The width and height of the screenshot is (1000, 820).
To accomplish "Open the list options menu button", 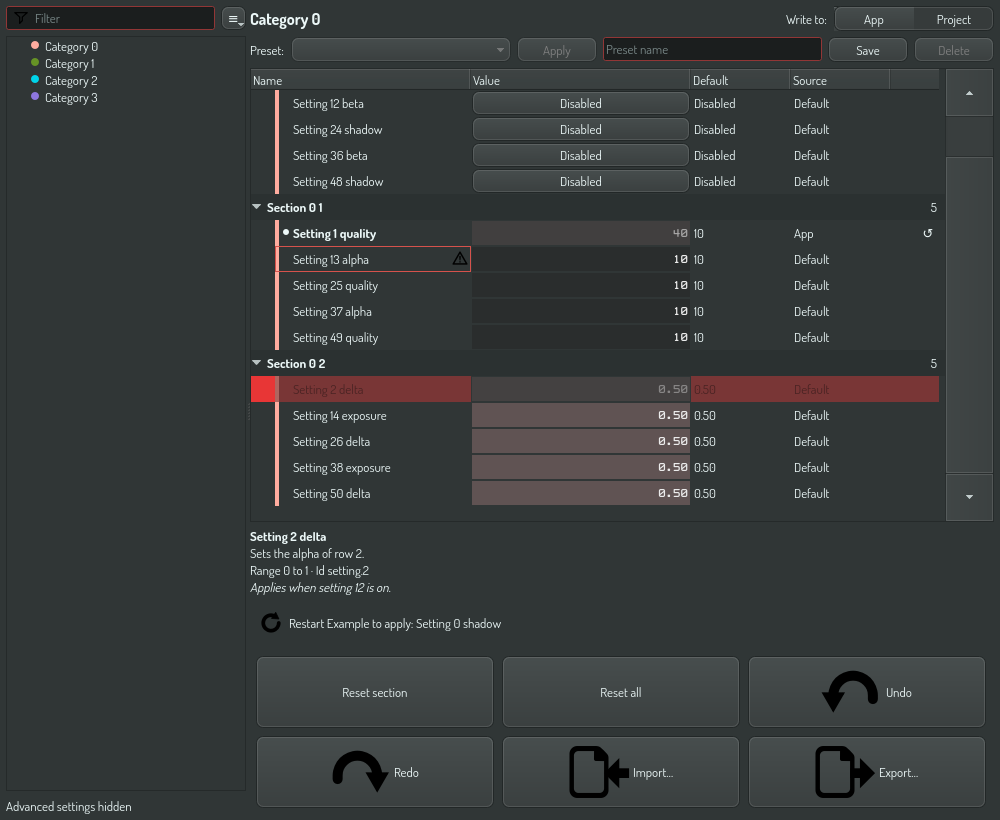I will (x=233, y=18).
